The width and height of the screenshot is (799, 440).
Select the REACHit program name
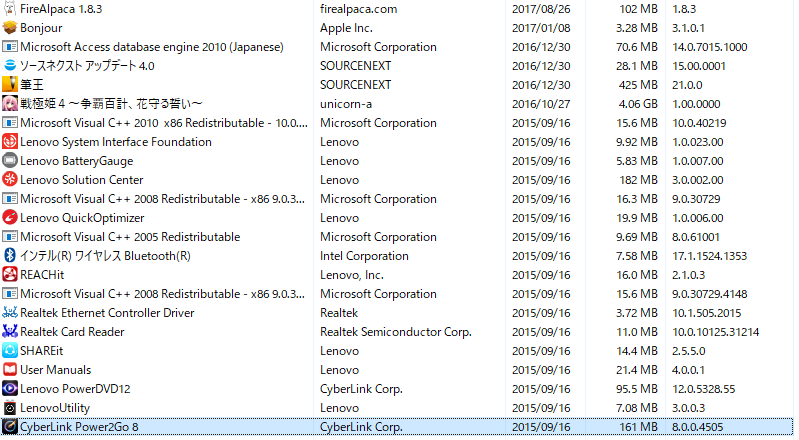(x=42, y=275)
